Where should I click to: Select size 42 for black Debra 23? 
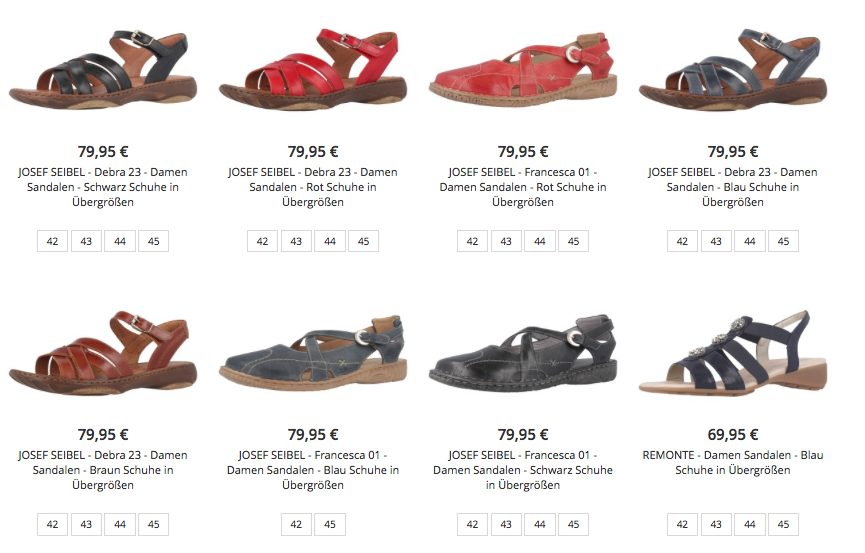pos(52,241)
